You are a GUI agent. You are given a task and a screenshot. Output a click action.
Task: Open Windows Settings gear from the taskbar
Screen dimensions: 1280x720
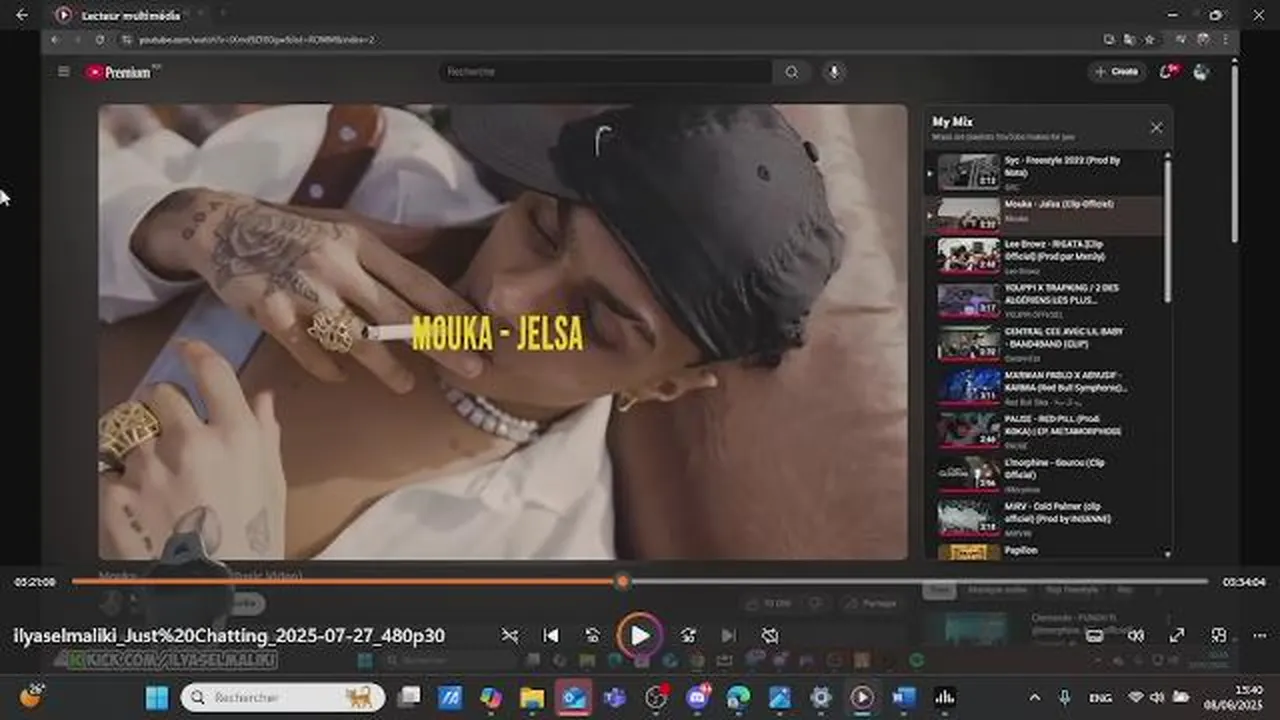tap(821, 697)
